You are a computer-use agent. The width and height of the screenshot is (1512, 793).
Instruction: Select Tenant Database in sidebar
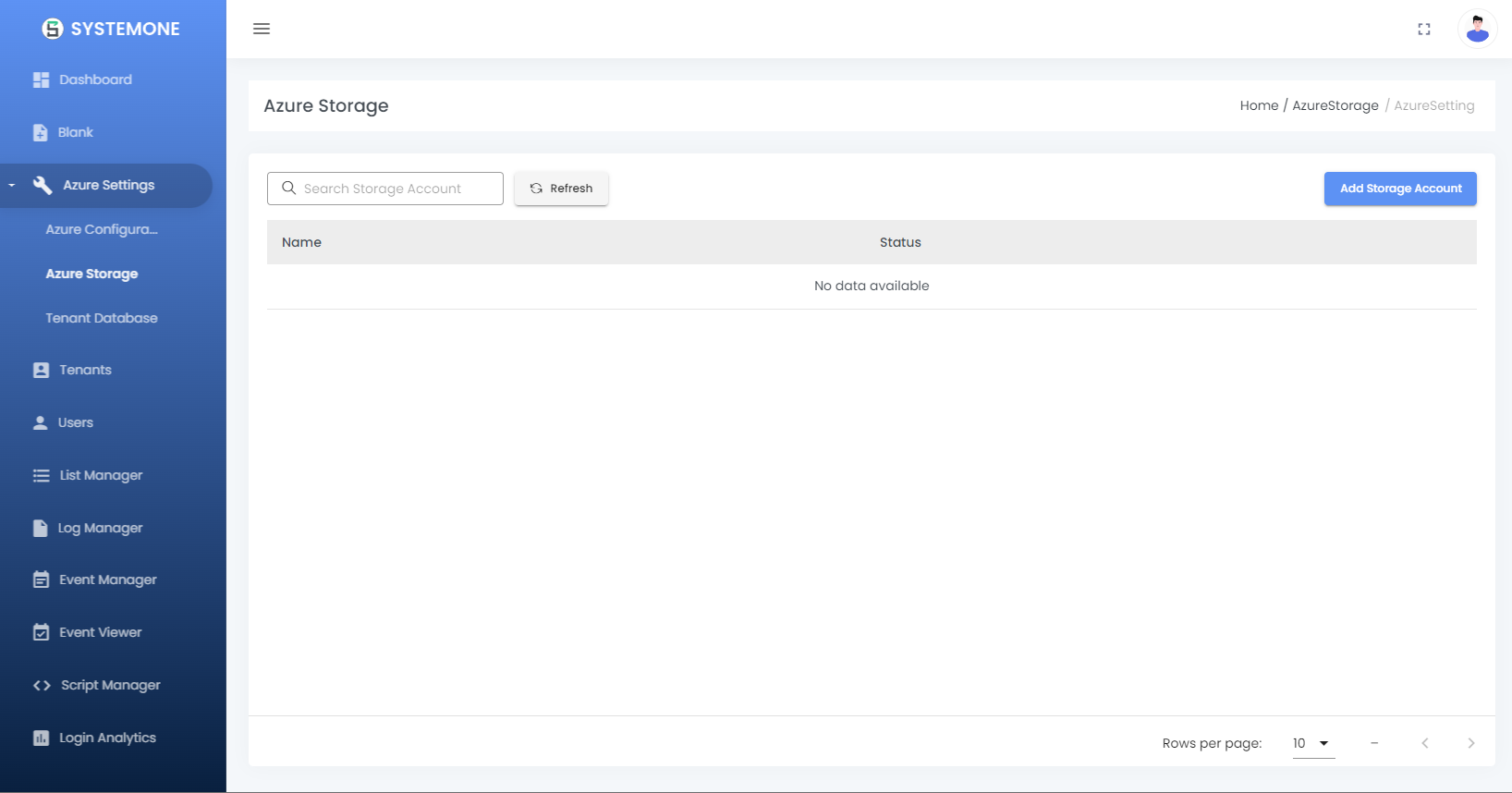pos(102,318)
